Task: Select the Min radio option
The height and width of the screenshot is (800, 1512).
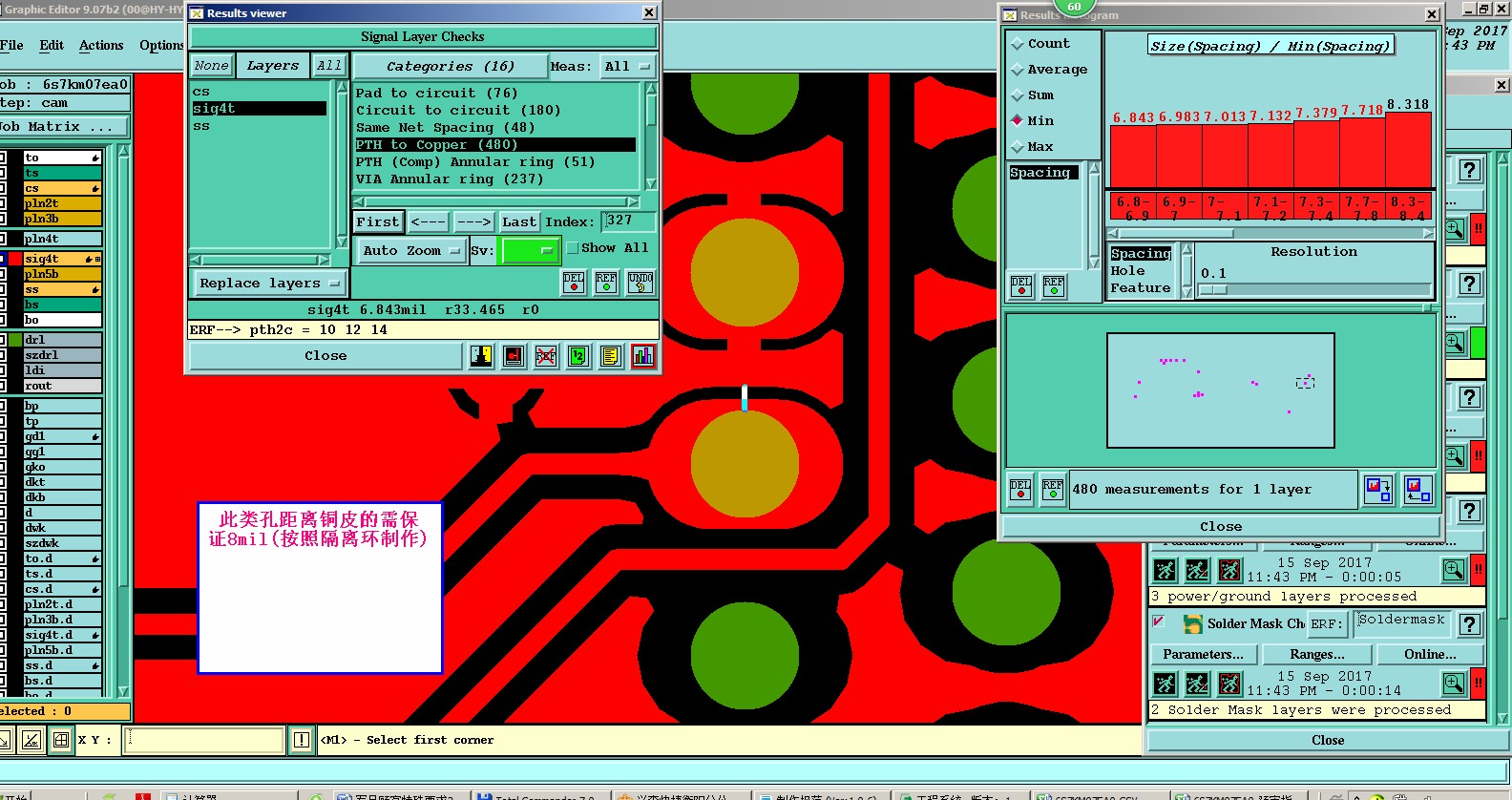Action: [x=1017, y=121]
